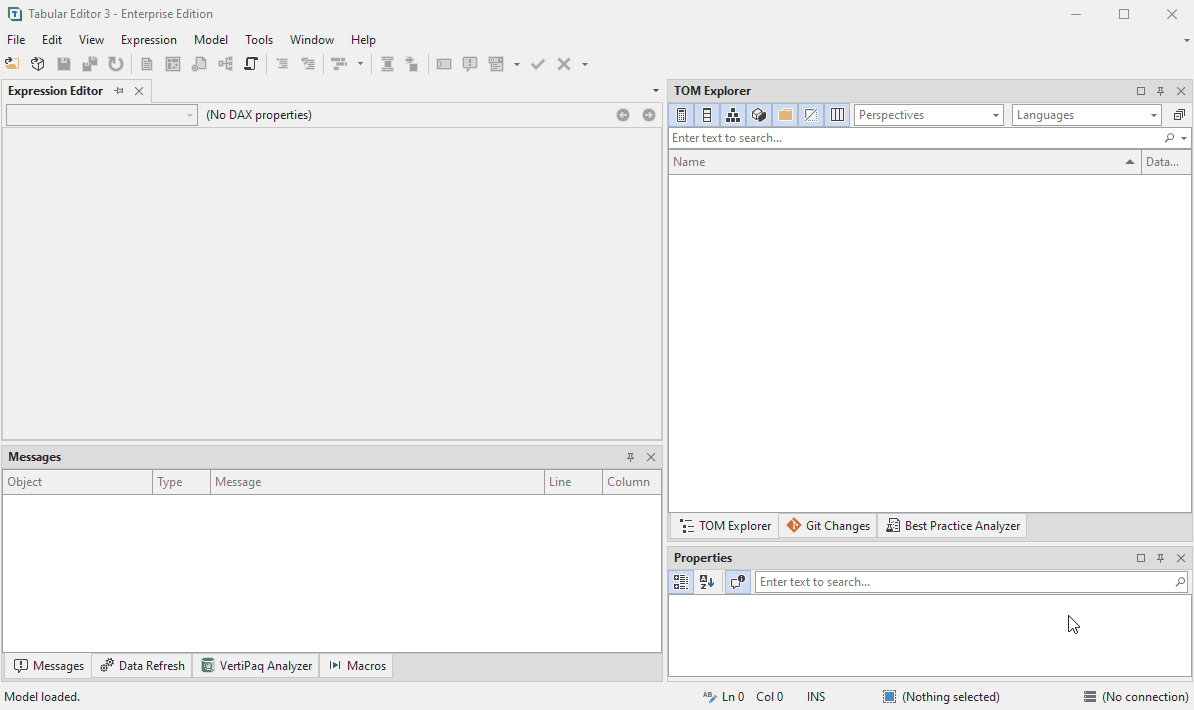Save the model with the save toolbar icon

coord(64,63)
